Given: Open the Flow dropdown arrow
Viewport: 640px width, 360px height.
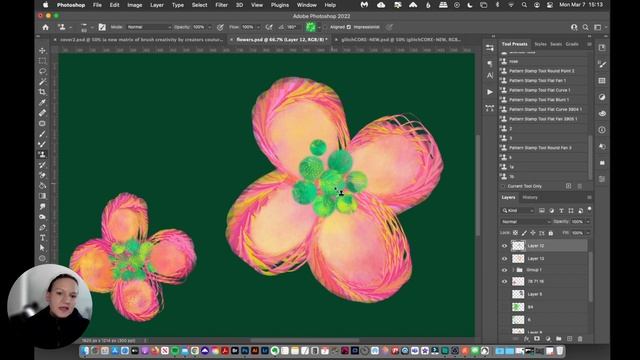Looking at the screenshot, I should pos(258,27).
